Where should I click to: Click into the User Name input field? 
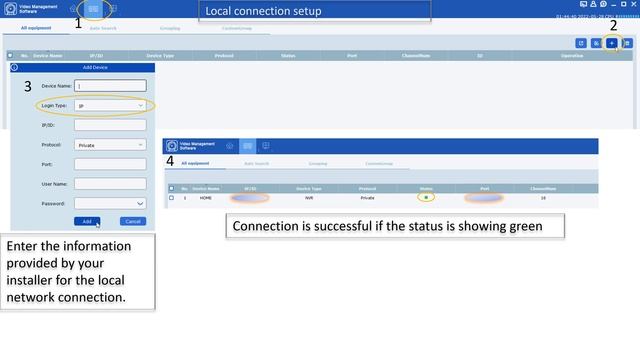point(110,184)
